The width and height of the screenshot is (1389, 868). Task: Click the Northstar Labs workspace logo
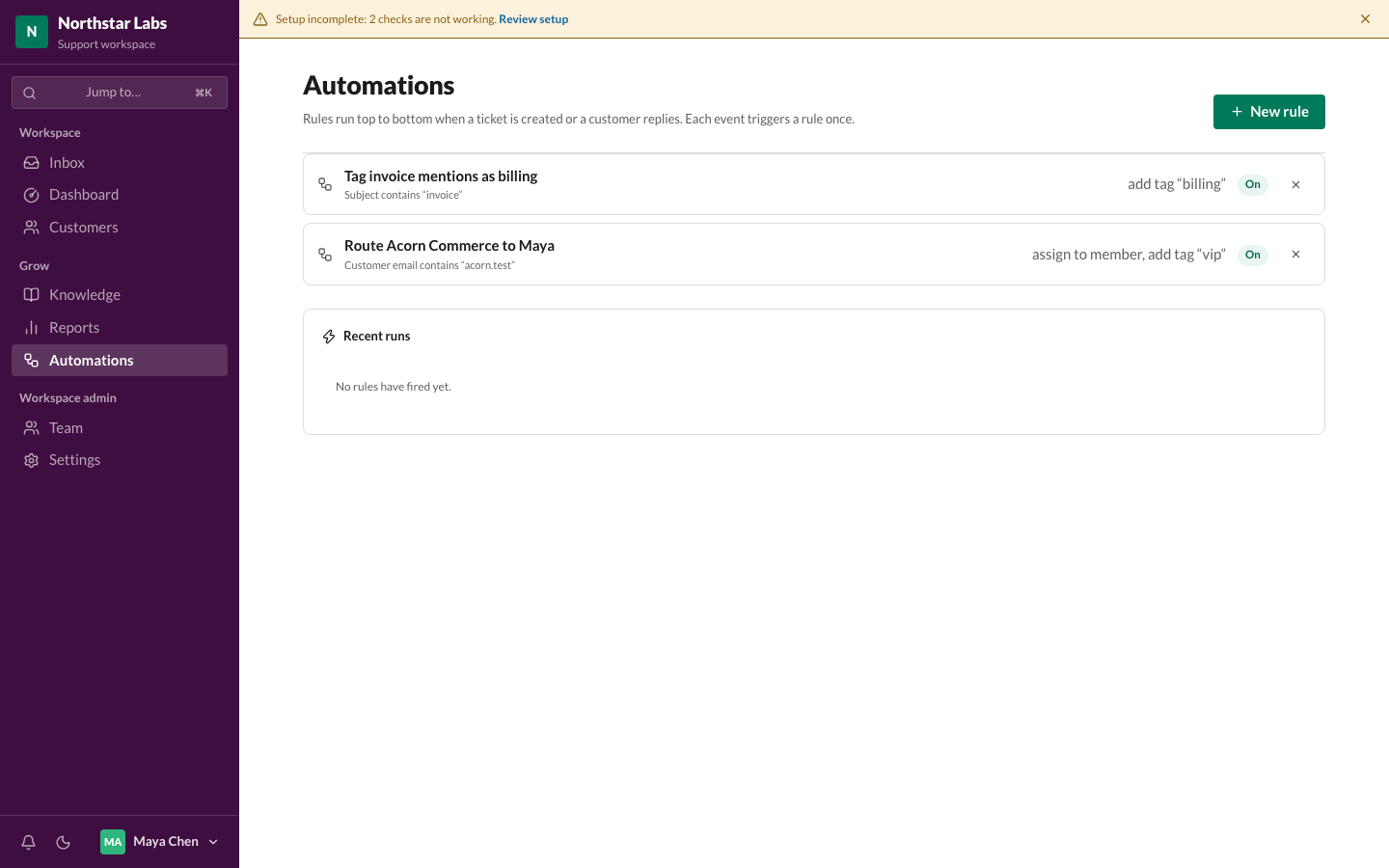pyautogui.click(x=32, y=32)
